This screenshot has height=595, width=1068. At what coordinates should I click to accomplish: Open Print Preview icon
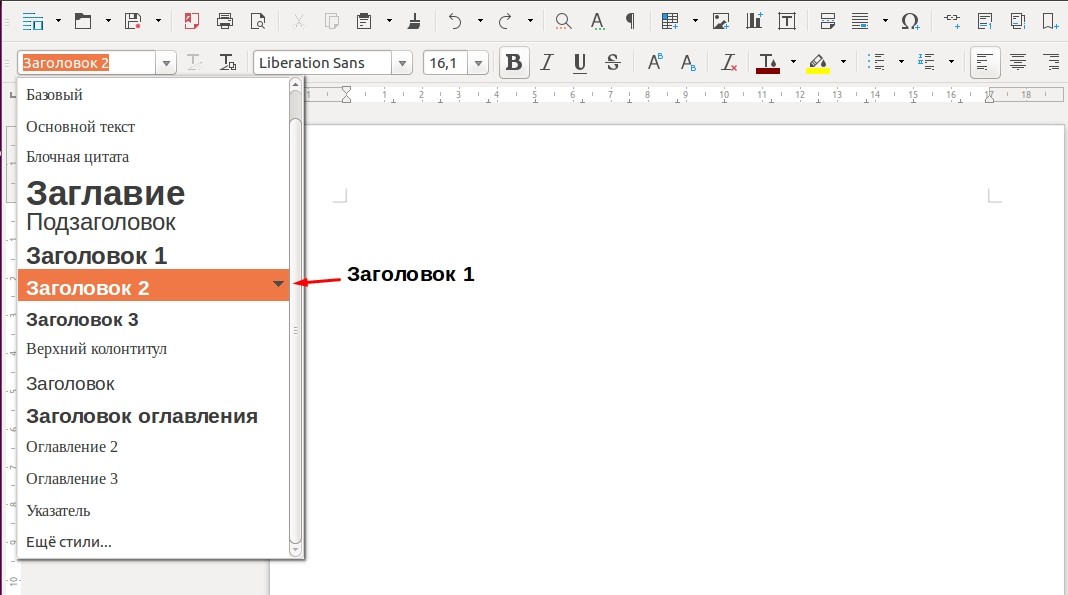point(258,21)
